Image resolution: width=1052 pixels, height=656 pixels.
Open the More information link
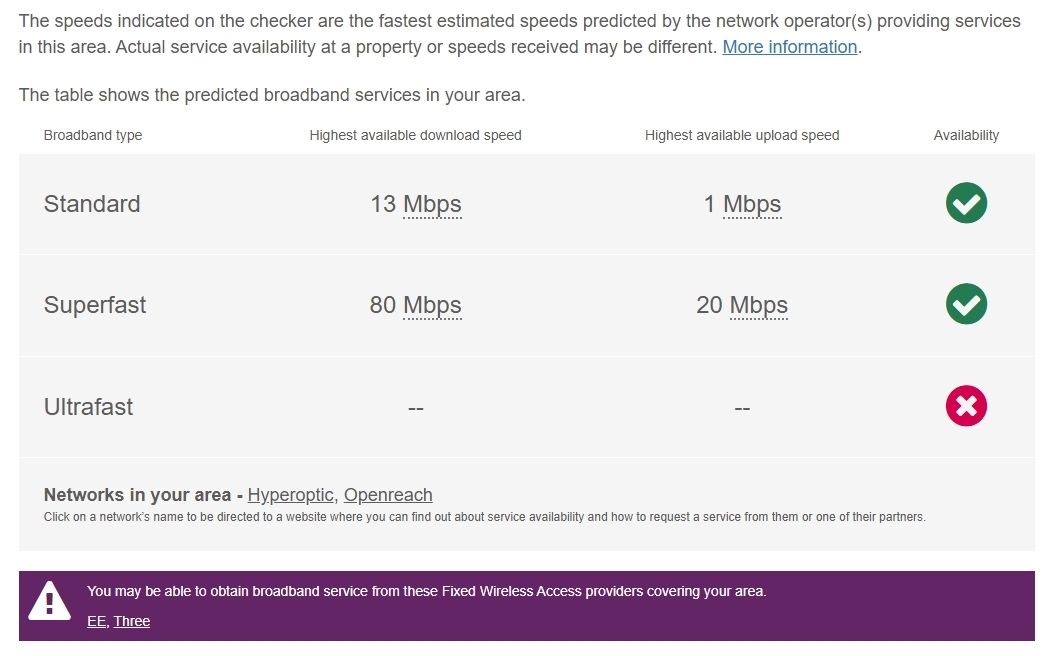tap(789, 47)
